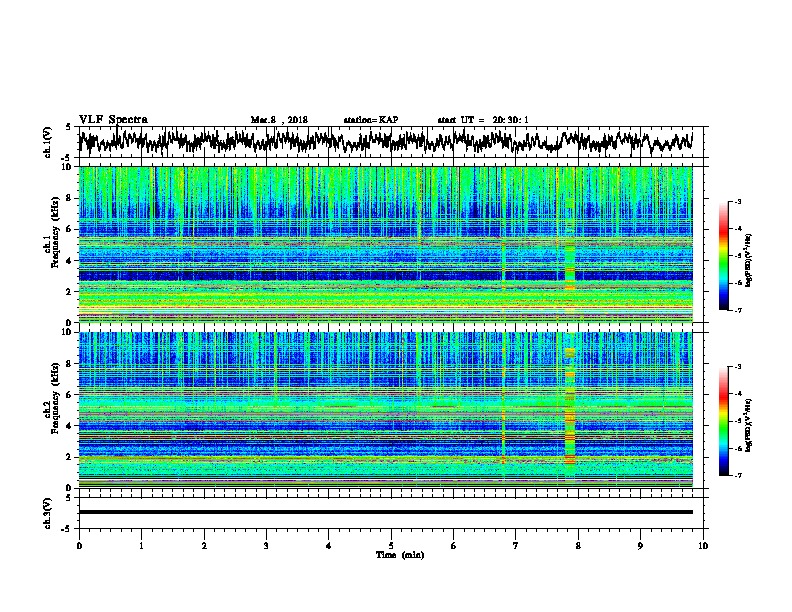Click the ch.1(V) waveform axis label

coord(48,142)
